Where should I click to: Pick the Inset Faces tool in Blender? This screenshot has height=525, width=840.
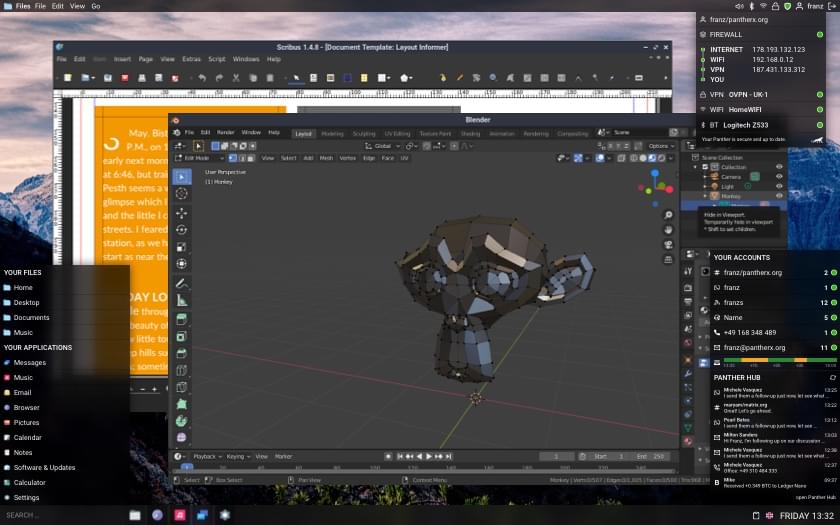(182, 336)
